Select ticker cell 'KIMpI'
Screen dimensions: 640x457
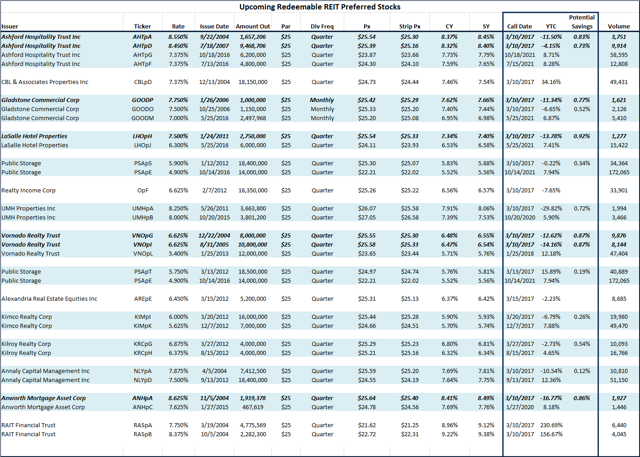142,317
